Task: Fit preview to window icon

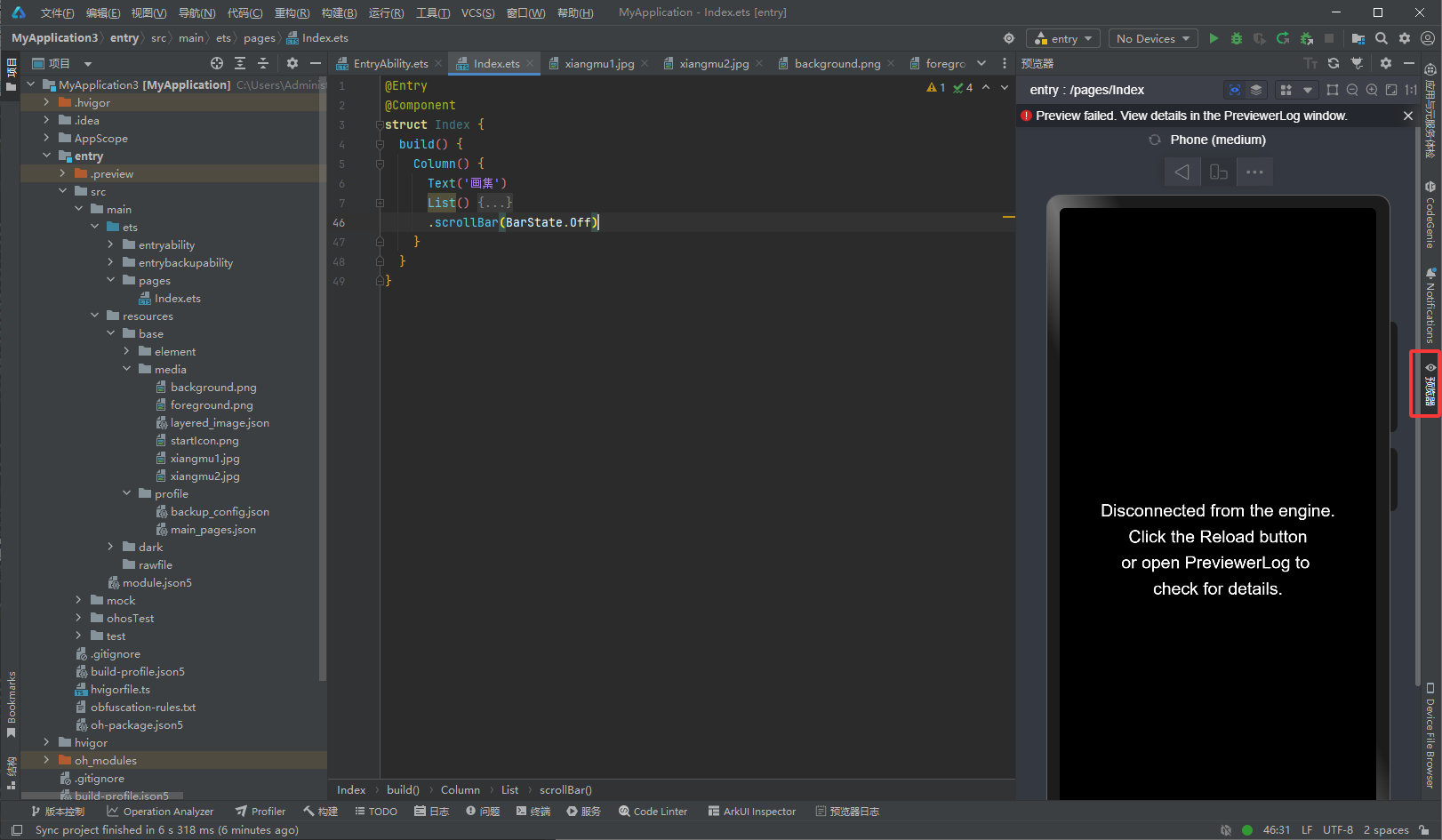Action: pos(1391,90)
